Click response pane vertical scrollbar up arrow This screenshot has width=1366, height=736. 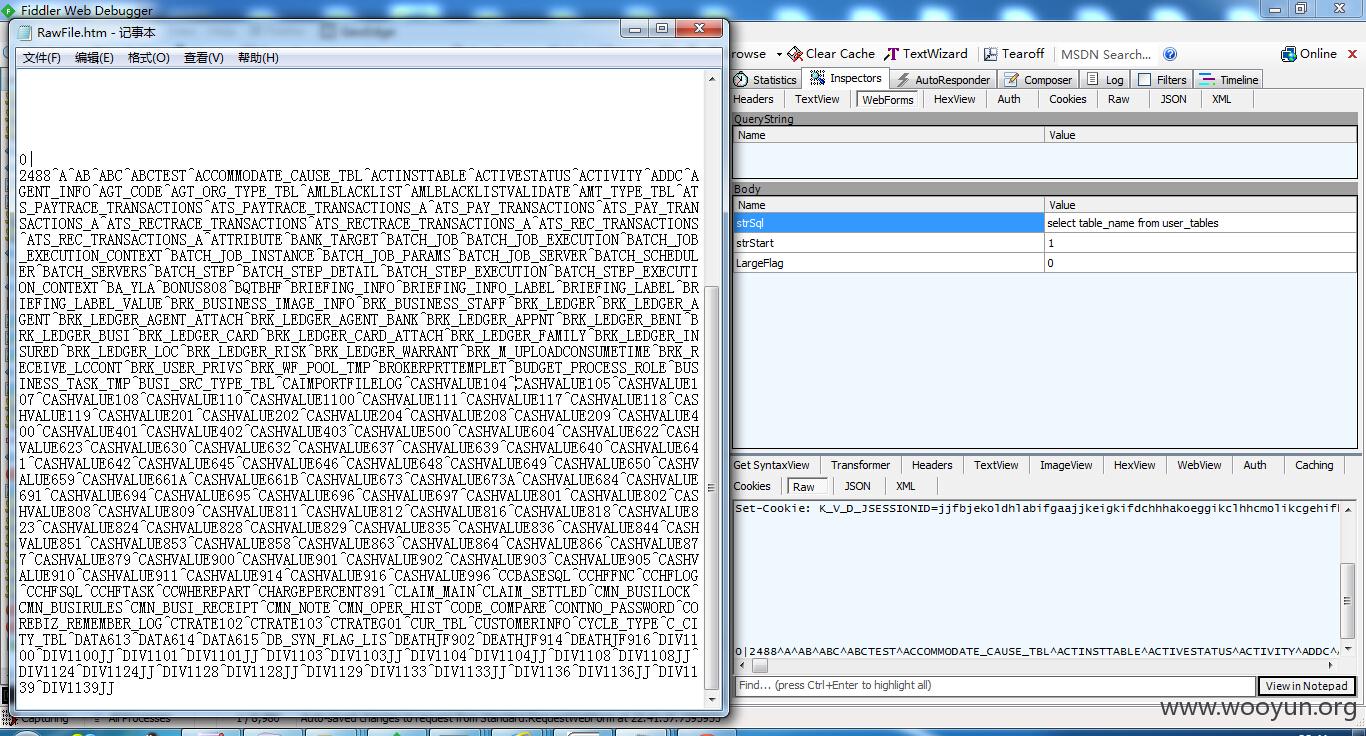pos(1349,509)
